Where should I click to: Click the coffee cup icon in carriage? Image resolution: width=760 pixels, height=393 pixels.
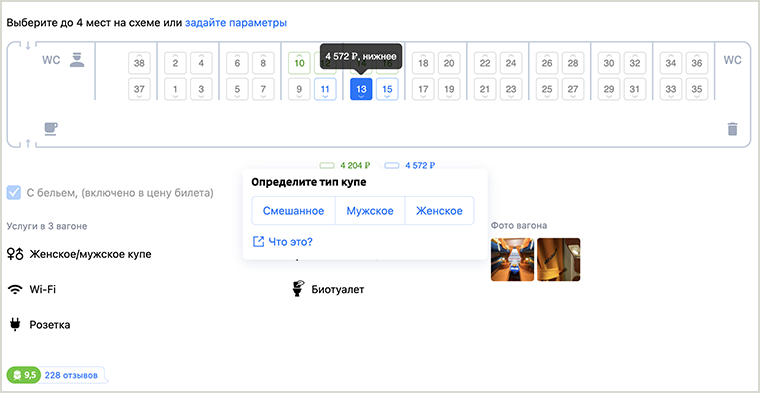point(50,128)
